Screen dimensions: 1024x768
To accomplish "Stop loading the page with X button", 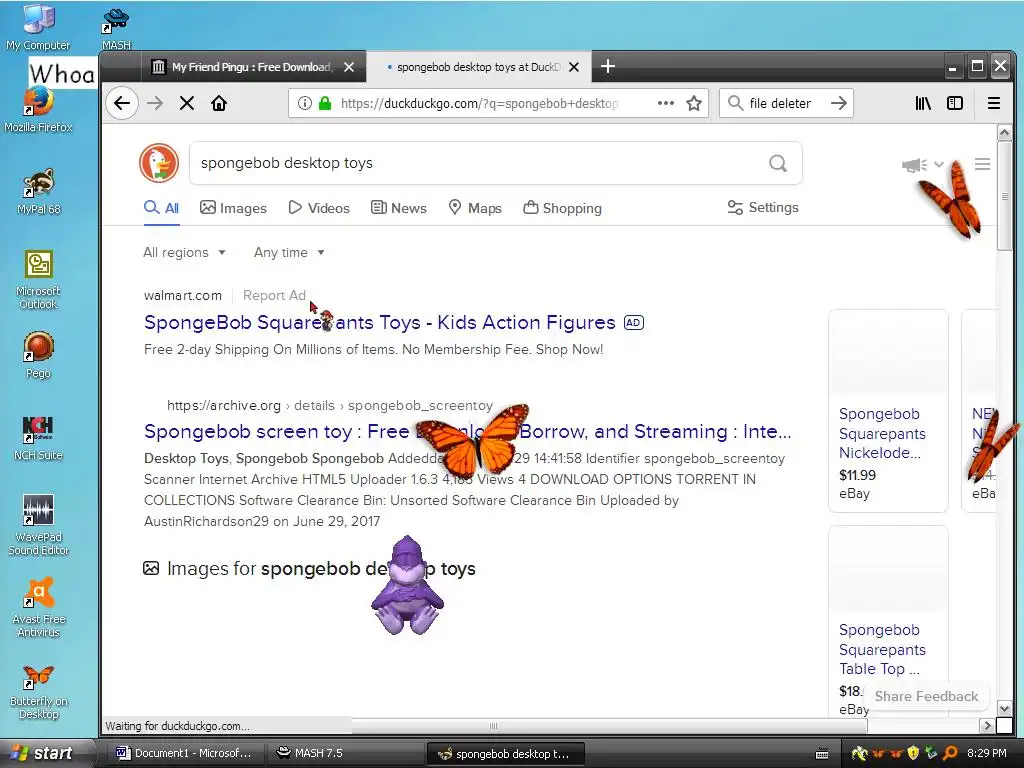I will [187, 103].
